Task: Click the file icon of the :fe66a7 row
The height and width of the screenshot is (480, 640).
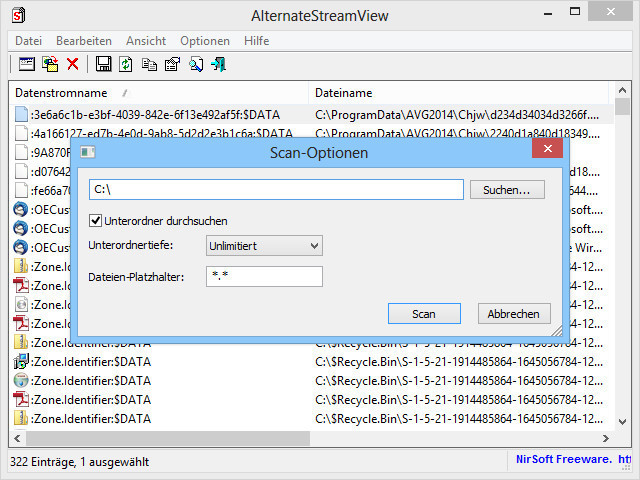Action: pyautogui.click(x=21, y=191)
